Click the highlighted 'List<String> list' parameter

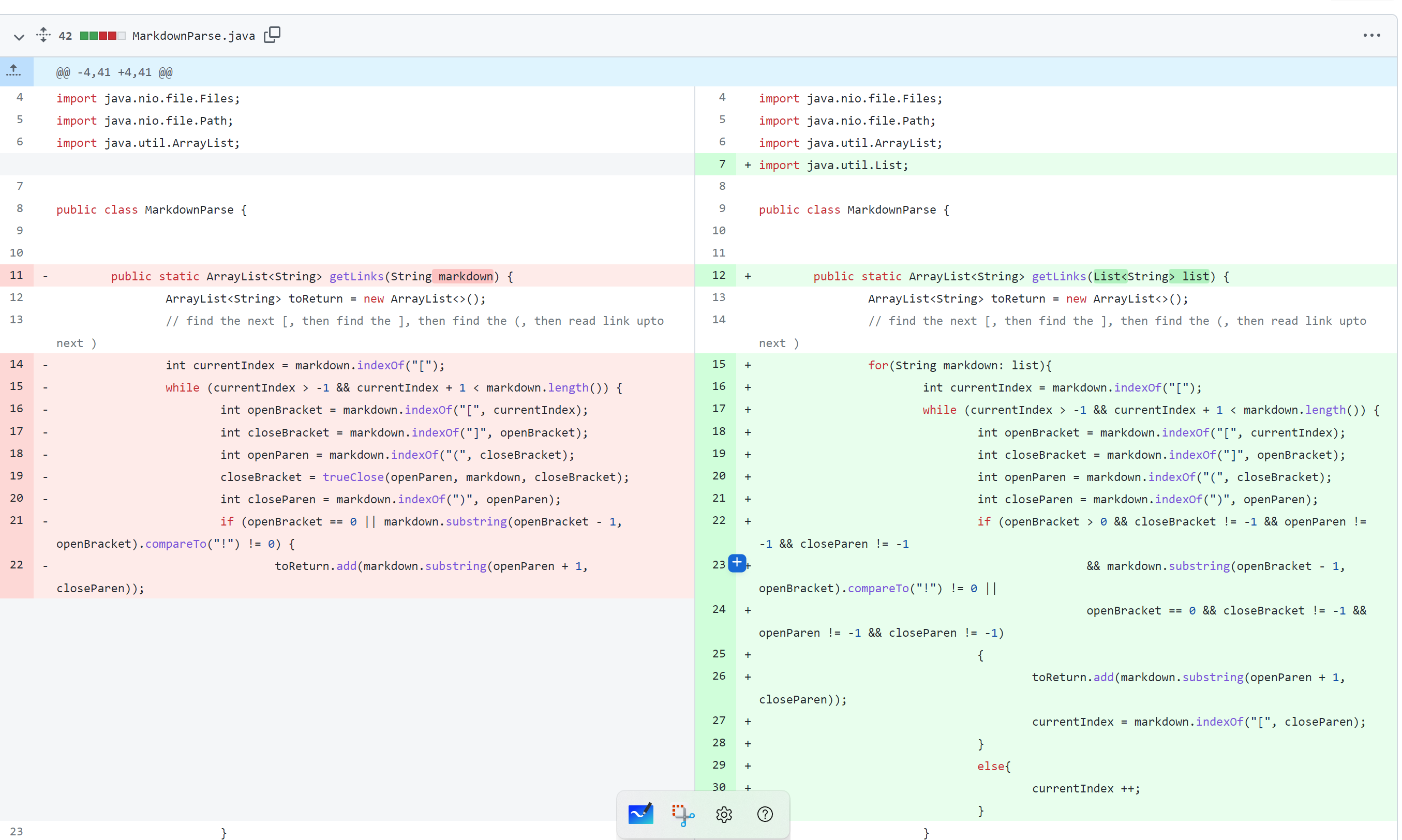[x=1151, y=276]
